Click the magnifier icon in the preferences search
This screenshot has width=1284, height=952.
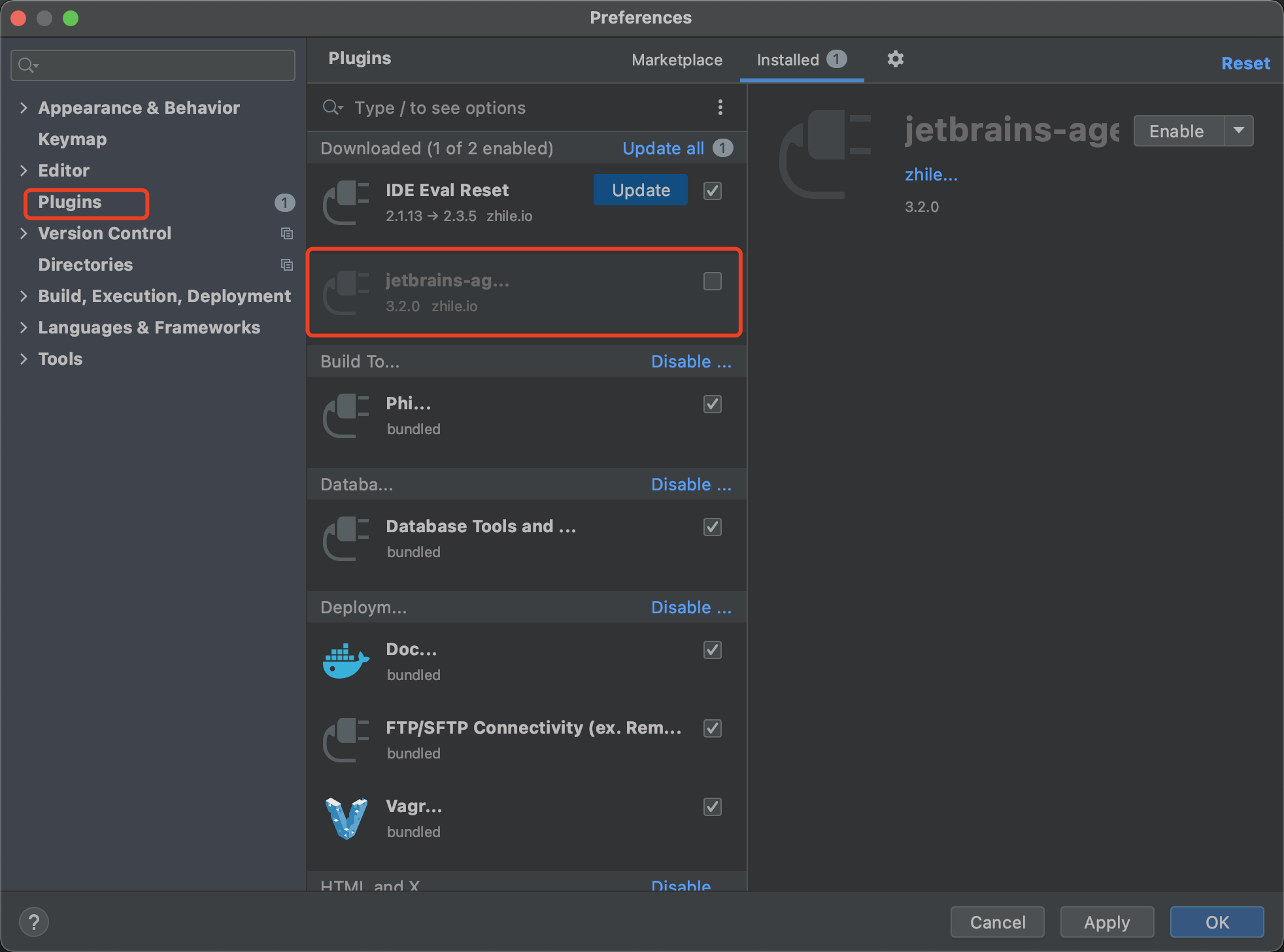pos(28,65)
